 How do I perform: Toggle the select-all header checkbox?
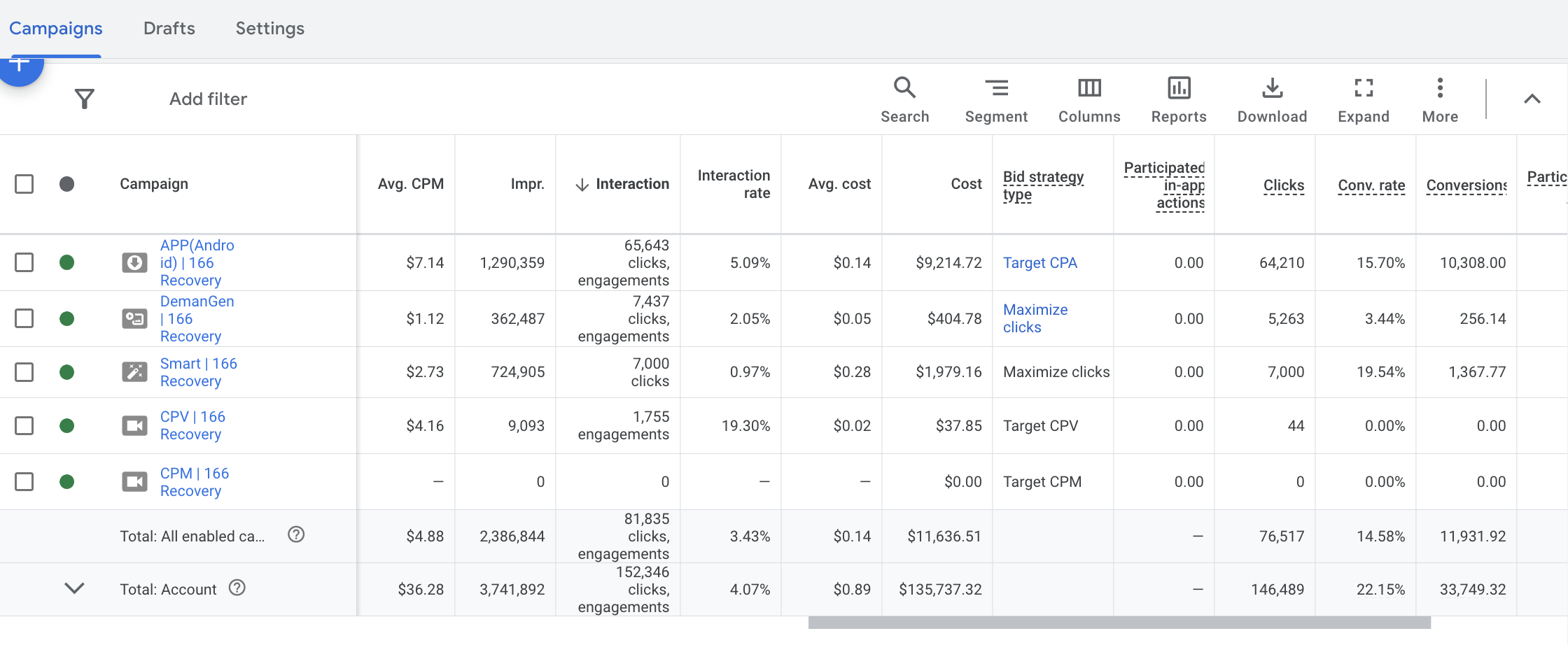[24, 184]
